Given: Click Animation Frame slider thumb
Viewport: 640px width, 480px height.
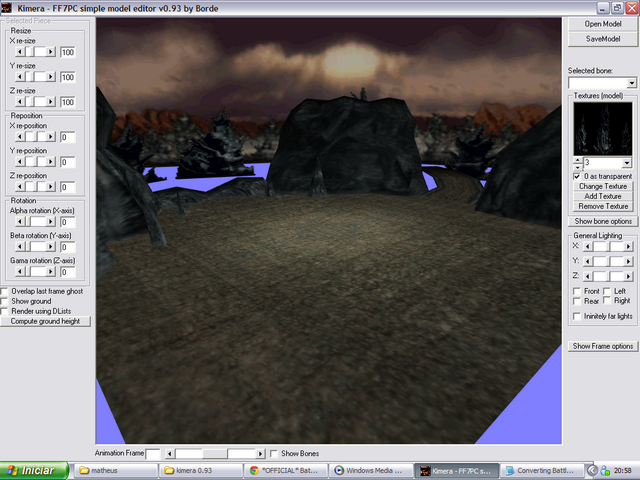Looking at the screenshot, I should (x=215, y=453).
